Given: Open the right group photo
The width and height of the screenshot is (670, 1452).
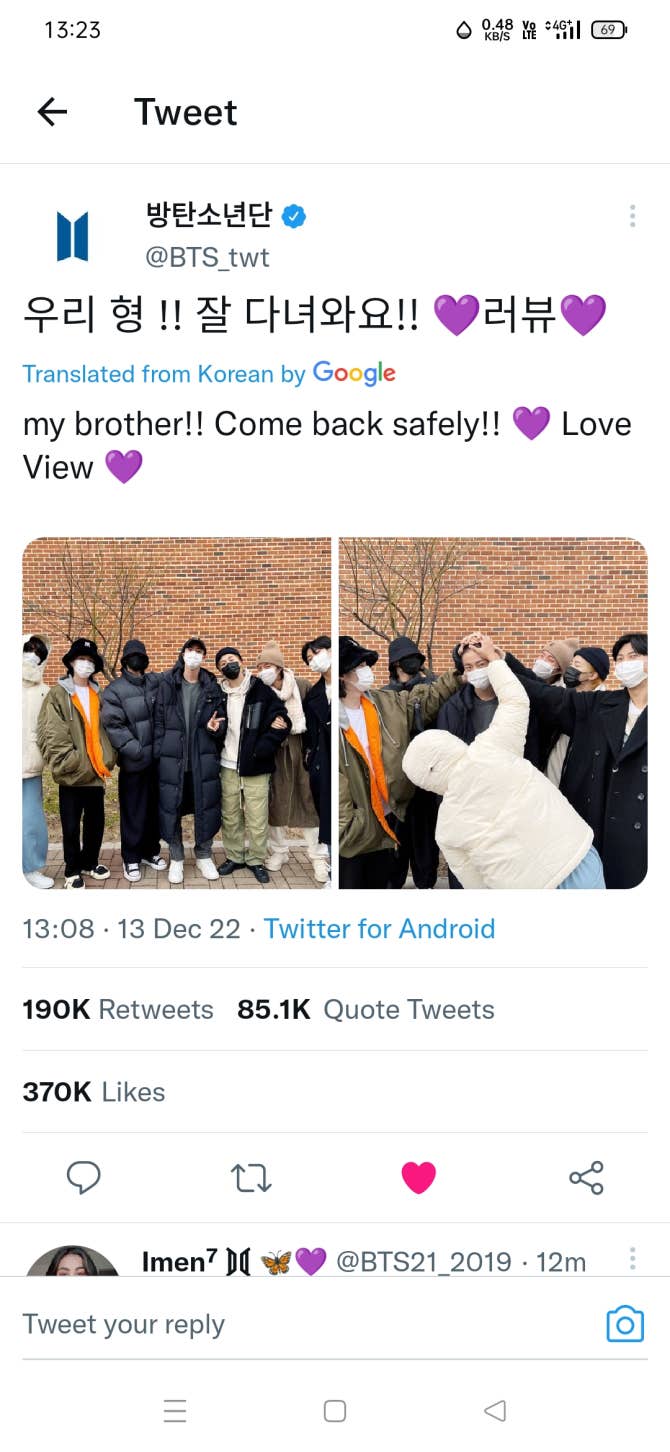Looking at the screenshot, I should click(x=493, y=713).
